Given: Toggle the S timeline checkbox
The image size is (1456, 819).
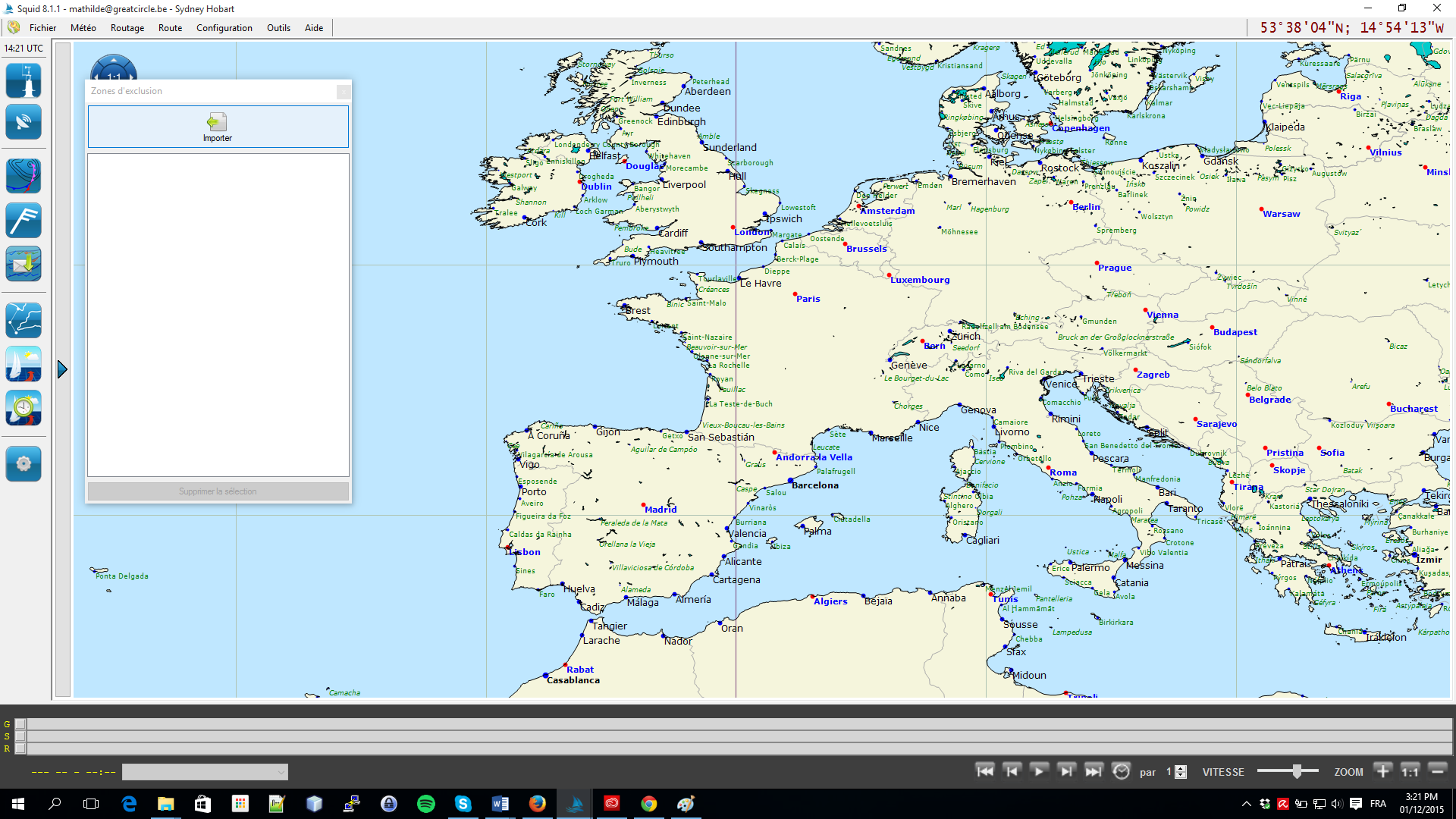Looking at the screenshot, I should pos(20,736).
